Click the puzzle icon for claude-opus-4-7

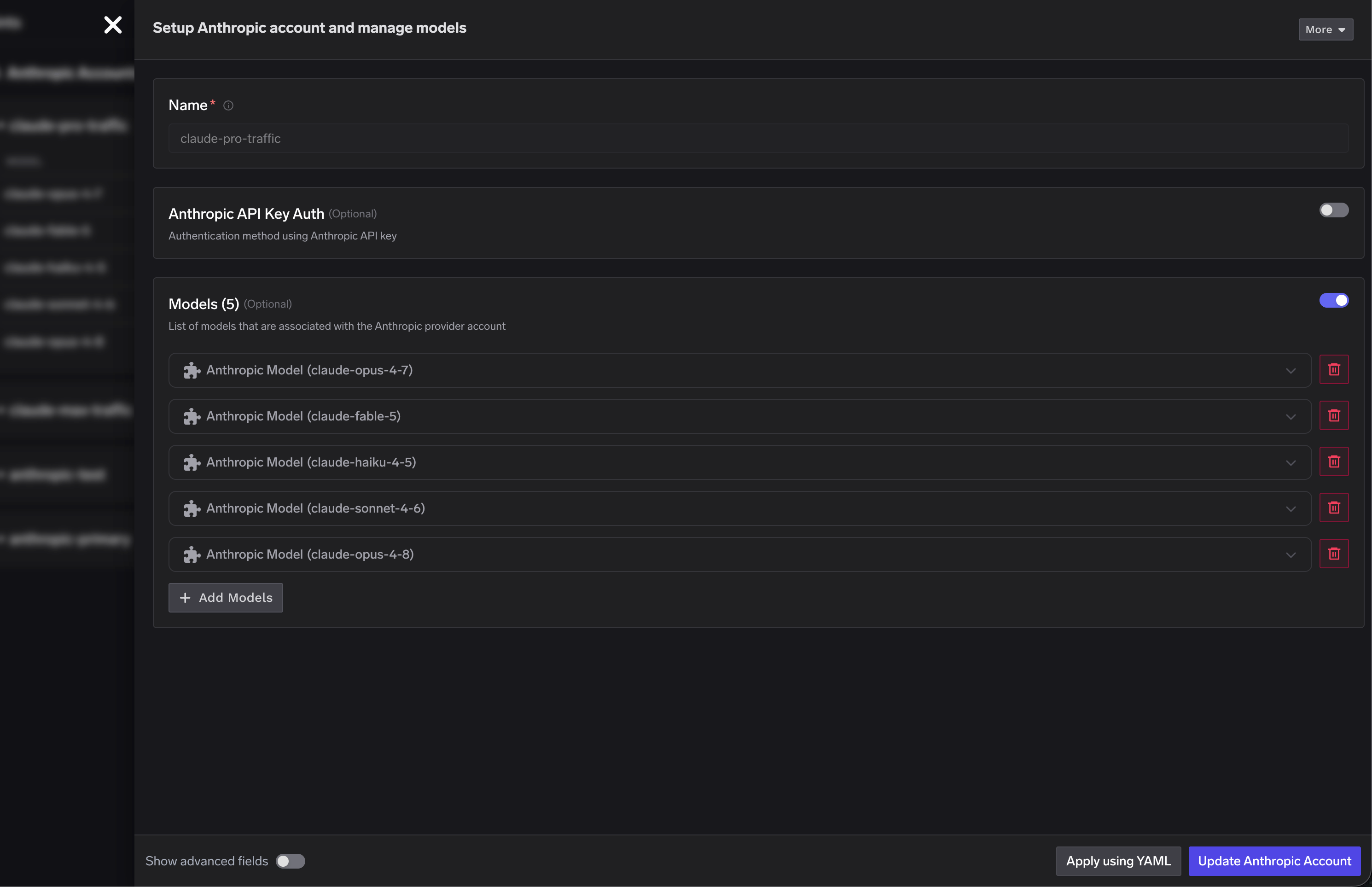pos(192,370)
